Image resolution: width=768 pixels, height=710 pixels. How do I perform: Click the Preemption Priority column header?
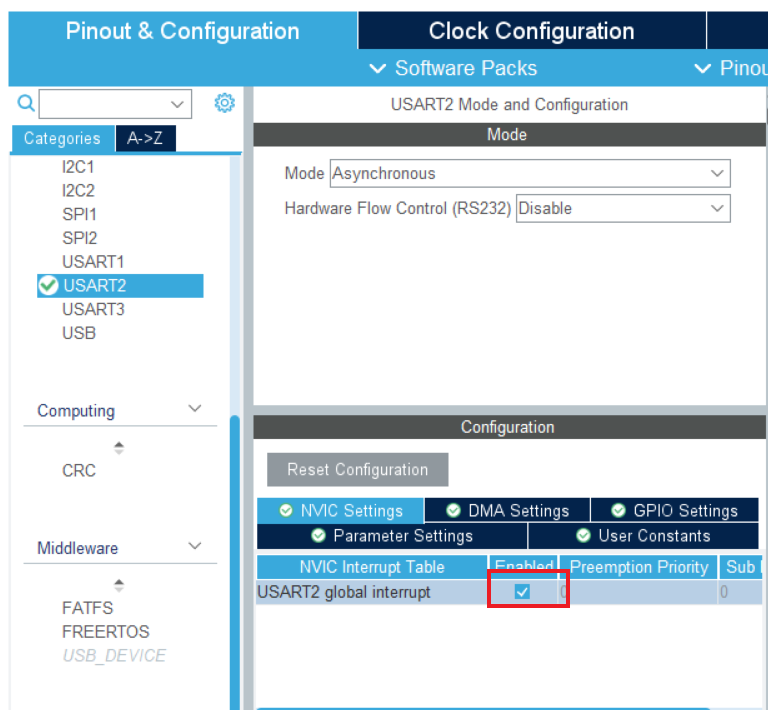tap(639, 567)
